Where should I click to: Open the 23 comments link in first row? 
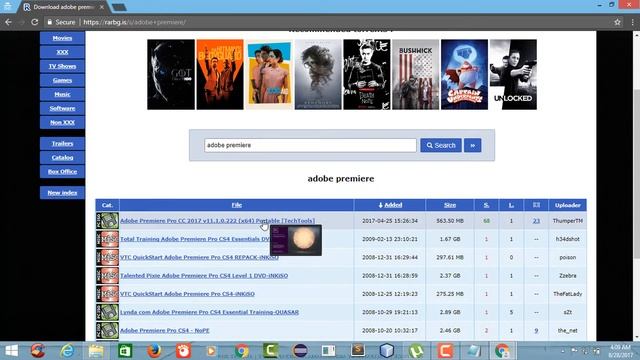[x=536, y=221]
